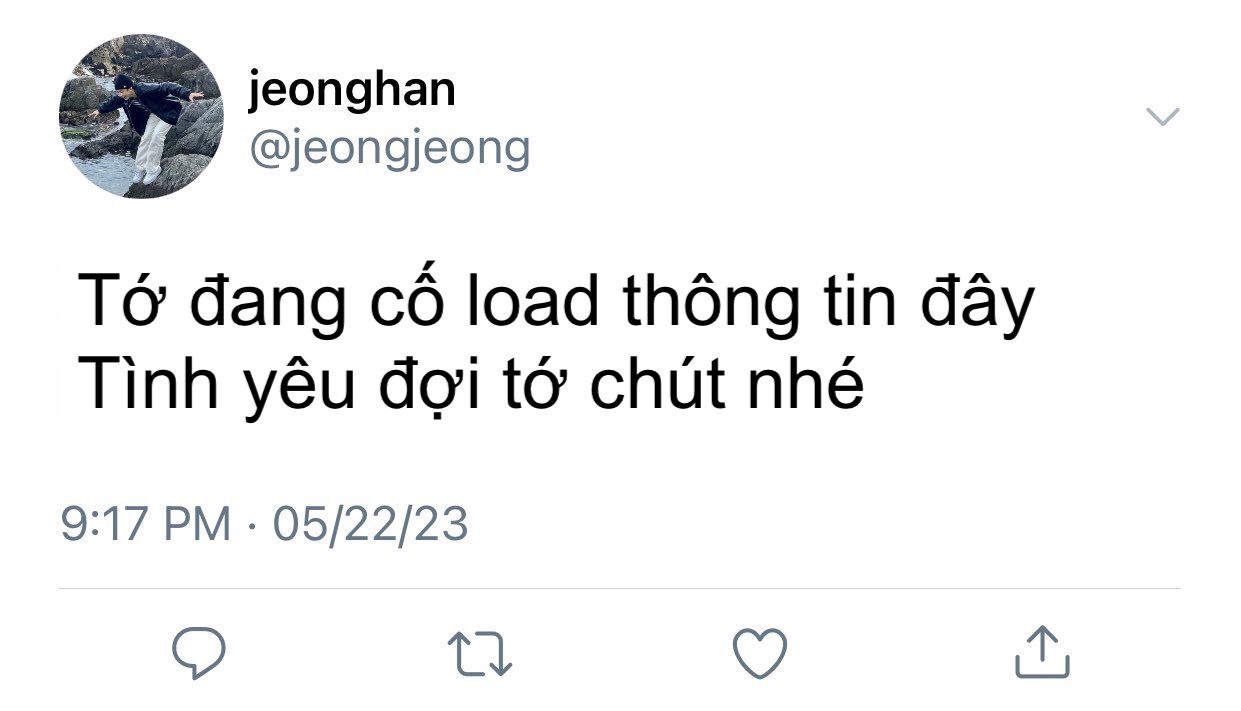
Task: Click the tweet line starting with Tớ đang
Action: point(555,304)
